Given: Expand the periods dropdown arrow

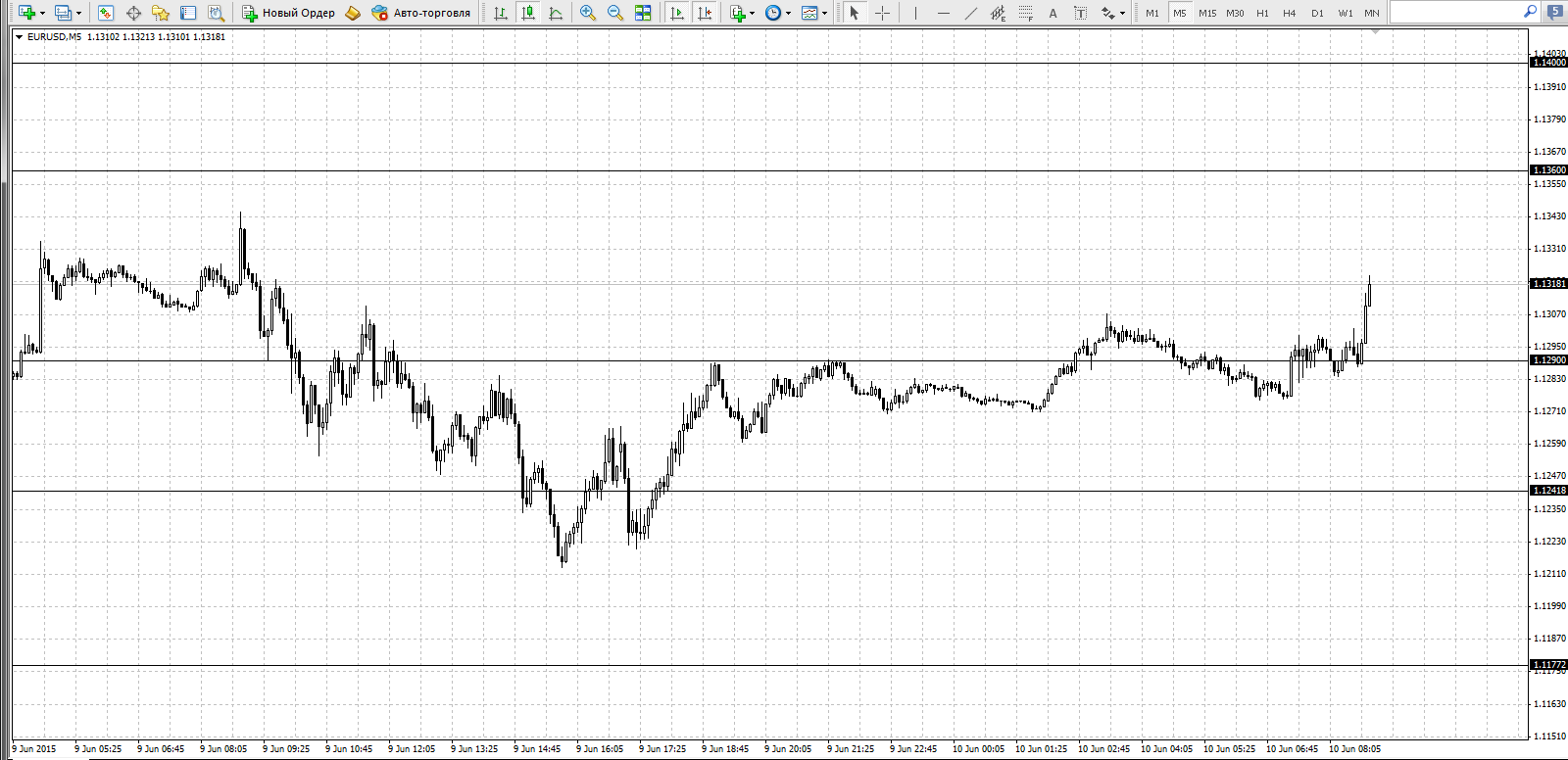Looking at the screenshot, I should pyautogui.click(x=788, y=13).
